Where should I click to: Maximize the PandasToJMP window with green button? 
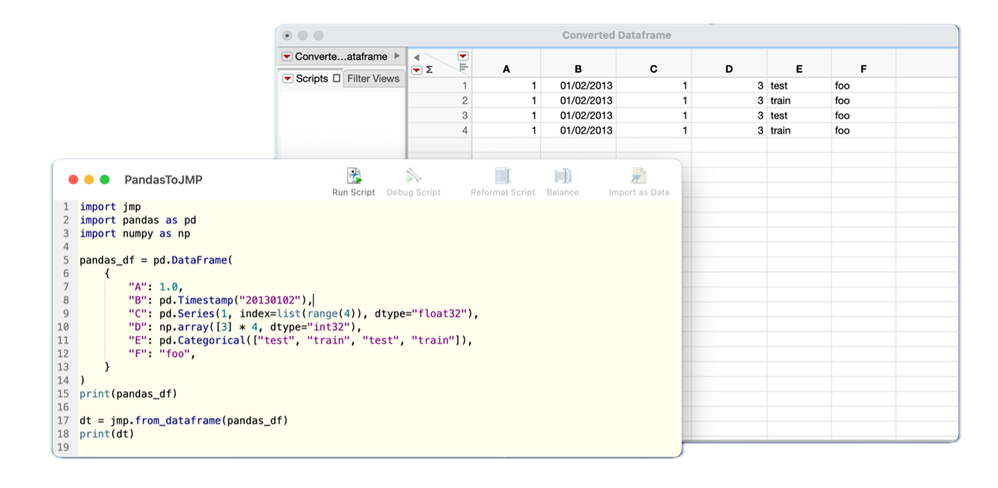(x=105, y=180)
